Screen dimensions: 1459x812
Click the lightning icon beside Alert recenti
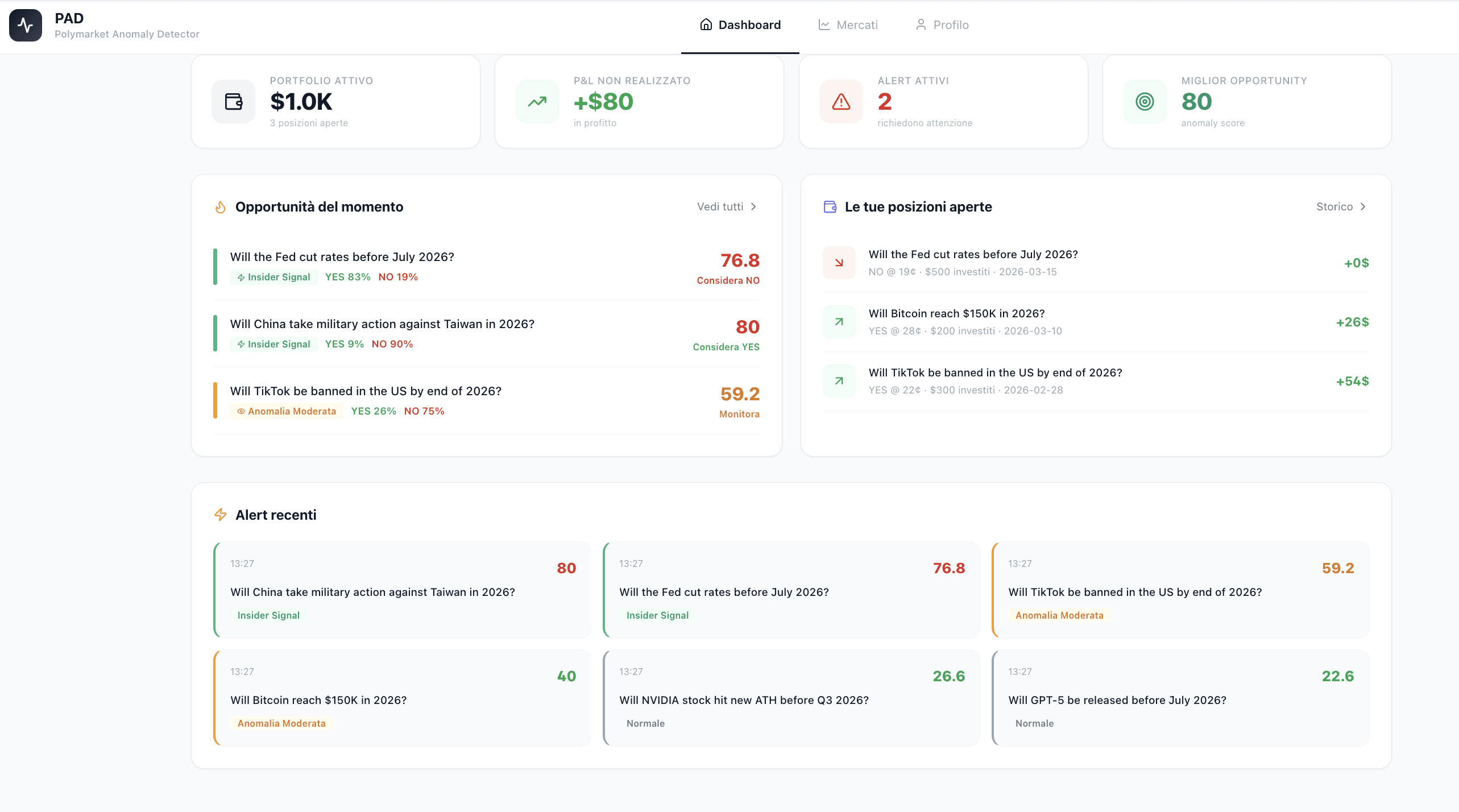[x=221, y=515]
